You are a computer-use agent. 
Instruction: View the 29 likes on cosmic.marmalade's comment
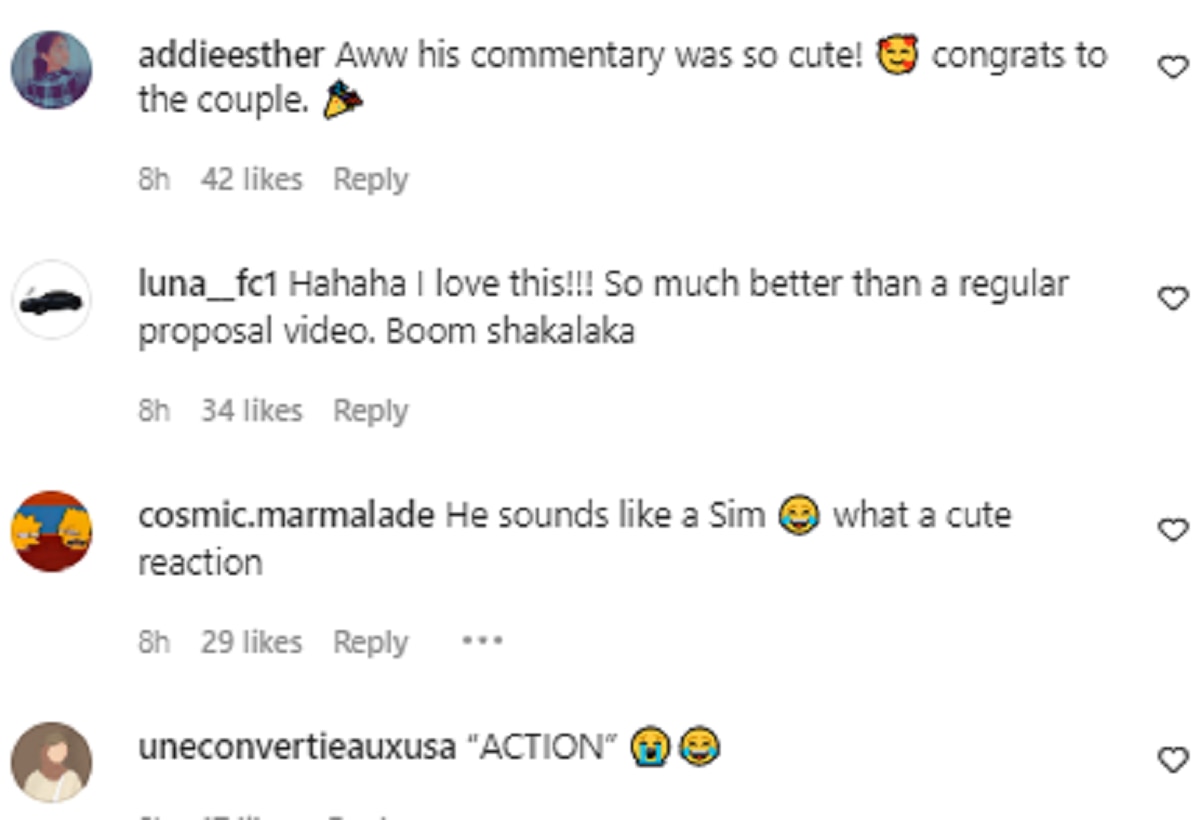point(251,642)
